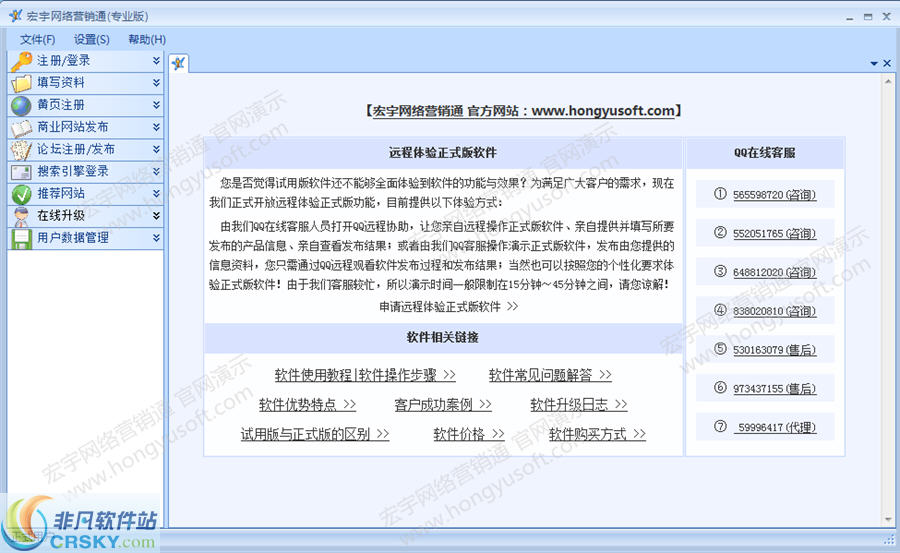Minimize the application window
The image size is (900, 553).
point(849,17)
